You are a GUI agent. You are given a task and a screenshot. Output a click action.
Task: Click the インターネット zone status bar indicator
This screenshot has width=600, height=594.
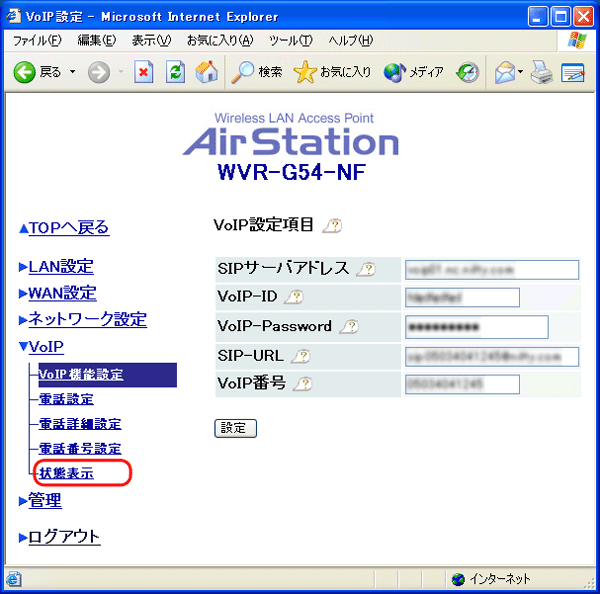pos(491,579)
